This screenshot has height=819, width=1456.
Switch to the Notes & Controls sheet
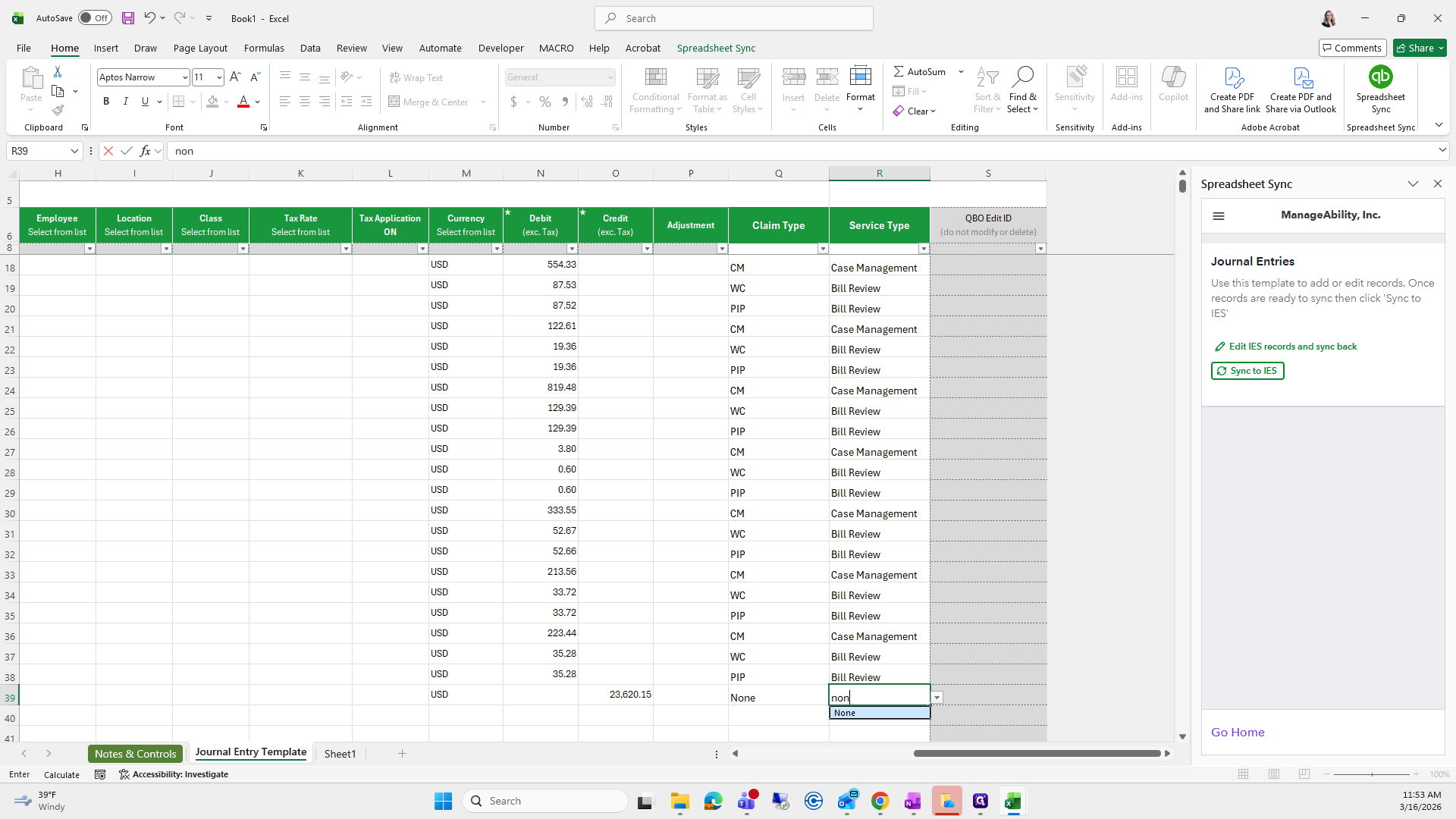click(135, 754)
